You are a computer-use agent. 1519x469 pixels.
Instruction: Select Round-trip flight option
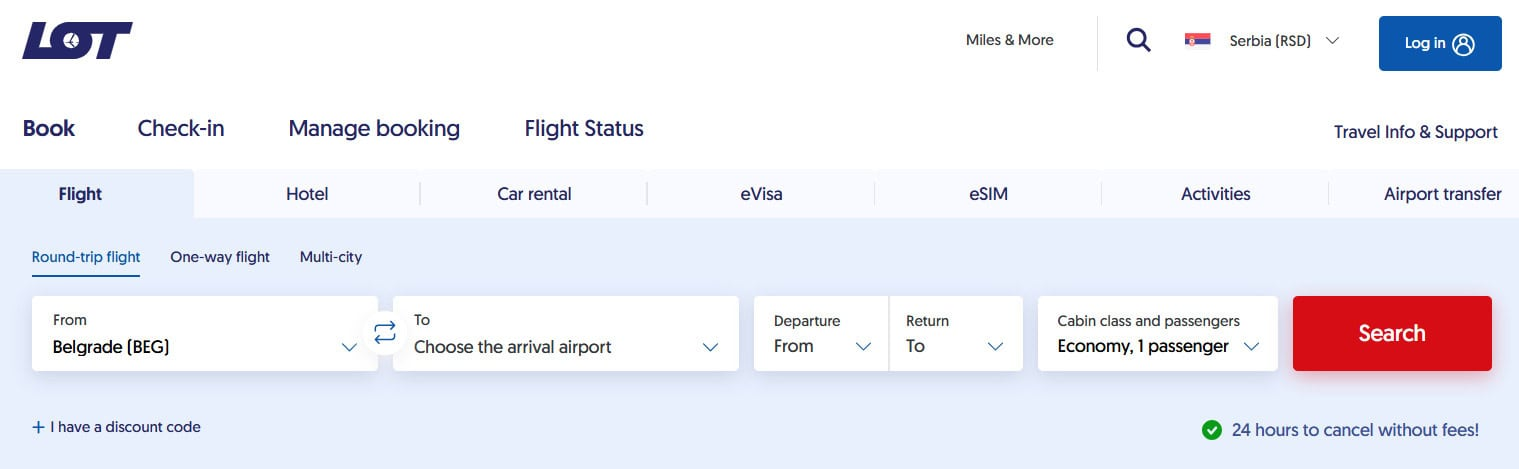(x=86, y=257)
